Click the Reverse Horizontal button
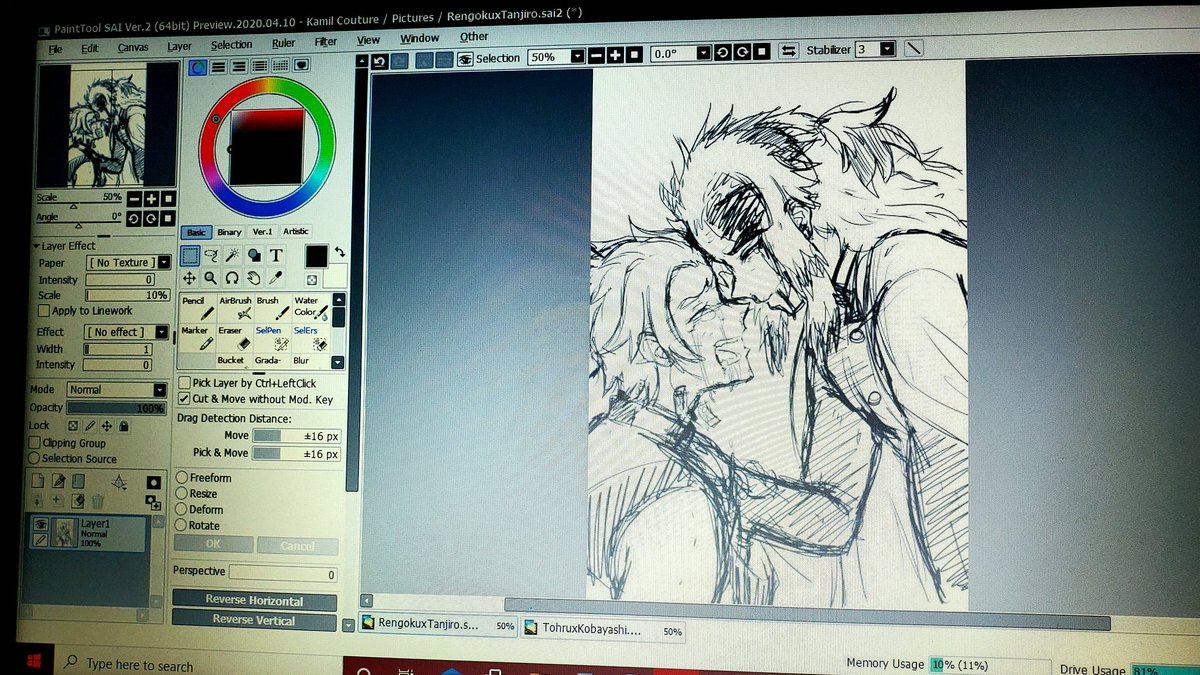The image size is (1200, 675). pyautogui.click(x=254, y=600)
